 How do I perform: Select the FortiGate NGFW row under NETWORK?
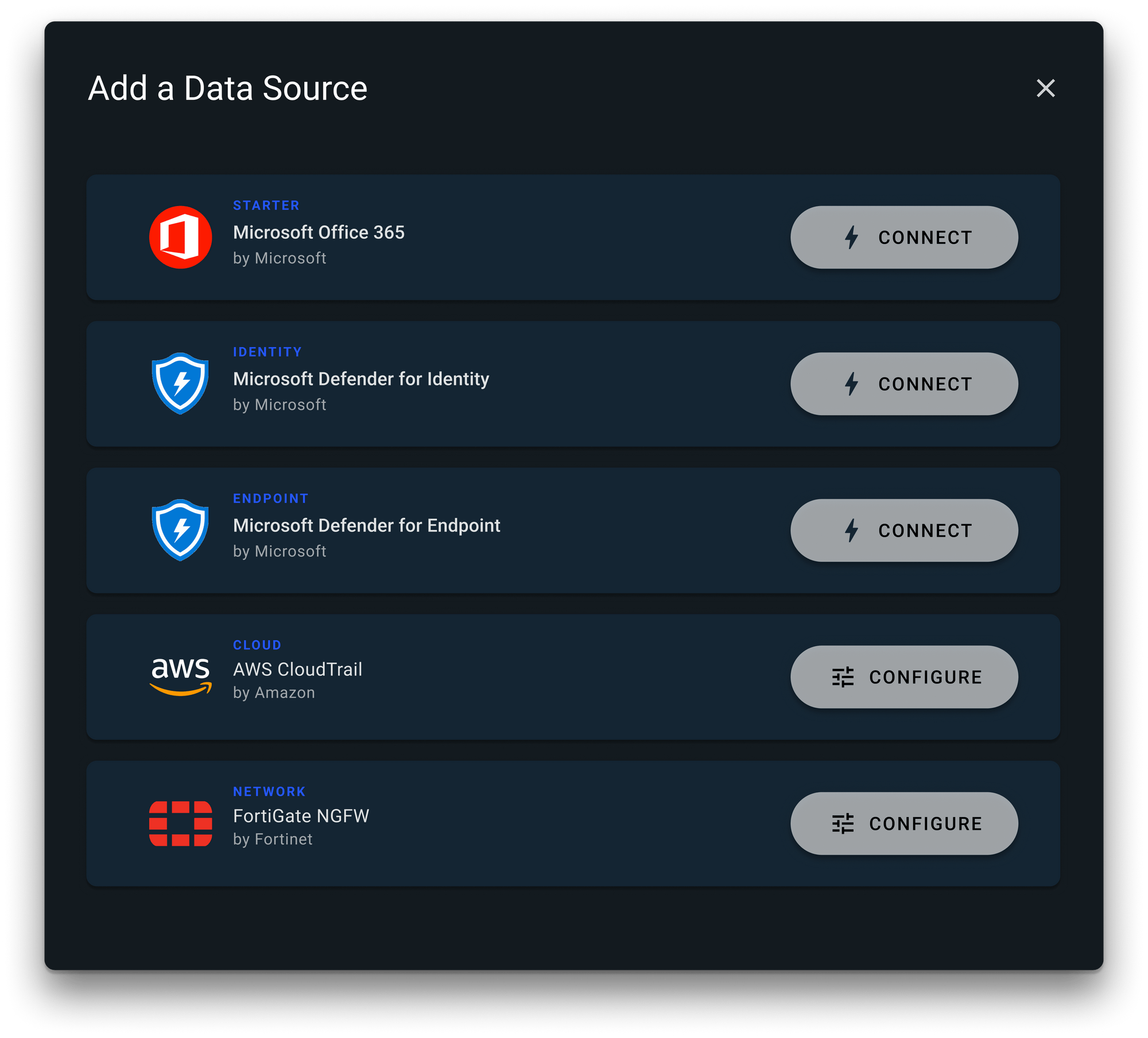(x=517, y=823)
